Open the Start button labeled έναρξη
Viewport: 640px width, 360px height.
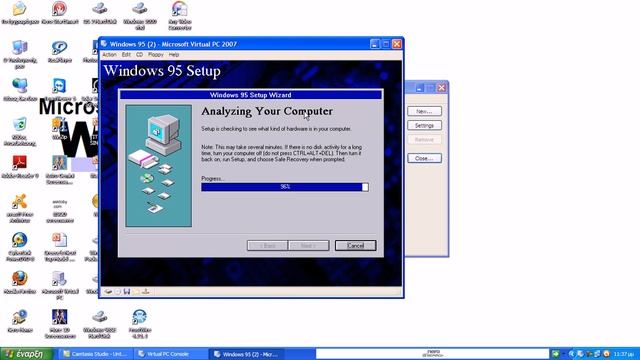click(x=27, y=354)
